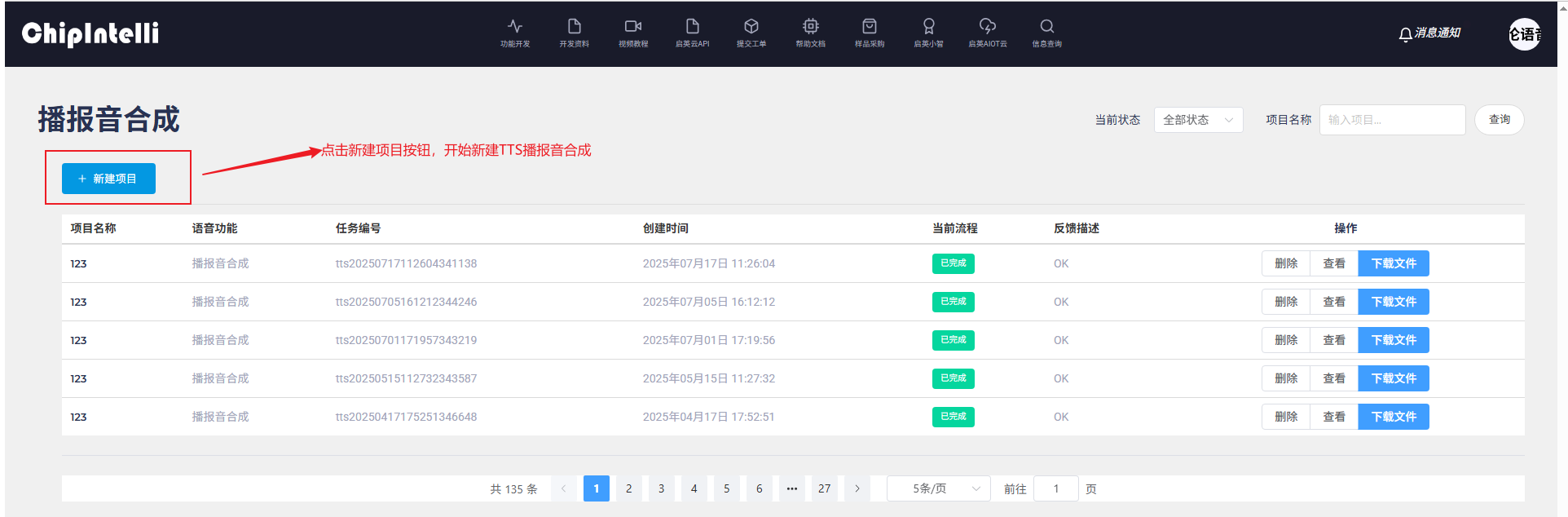Download file for the first row task

pos(1393,263)
